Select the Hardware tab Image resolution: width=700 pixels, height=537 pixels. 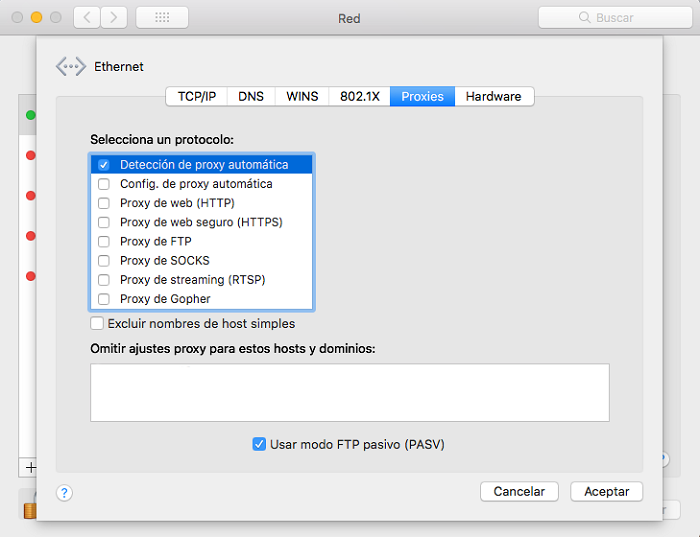tap(493, 97)
